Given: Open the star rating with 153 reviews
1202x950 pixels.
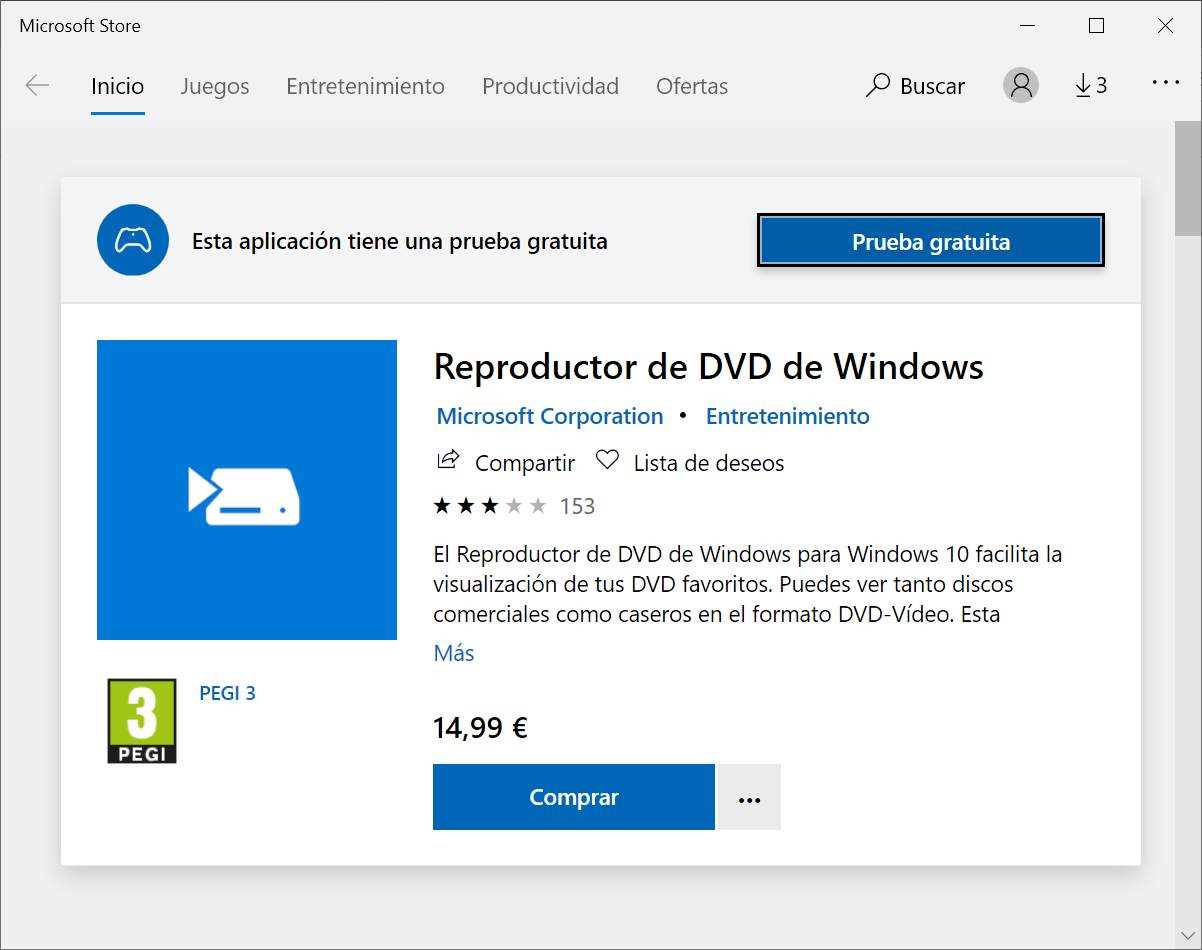Looking at the screenshot, I should (514, 506).
